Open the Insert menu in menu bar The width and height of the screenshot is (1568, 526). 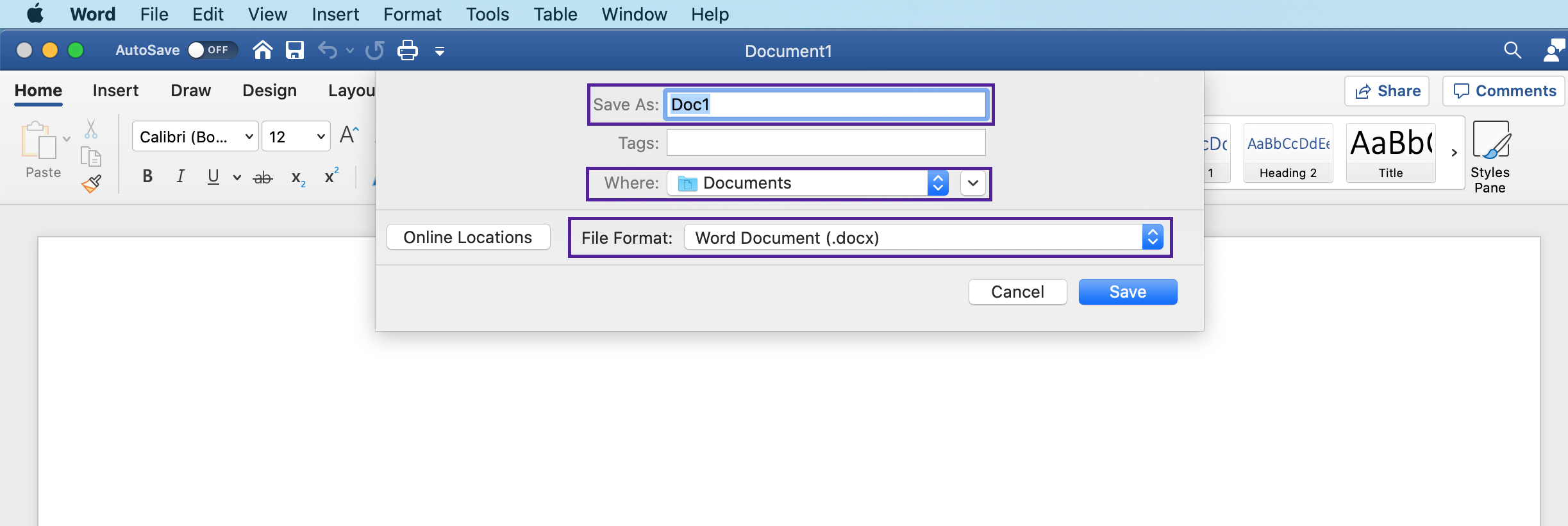(x=335, y=14)
